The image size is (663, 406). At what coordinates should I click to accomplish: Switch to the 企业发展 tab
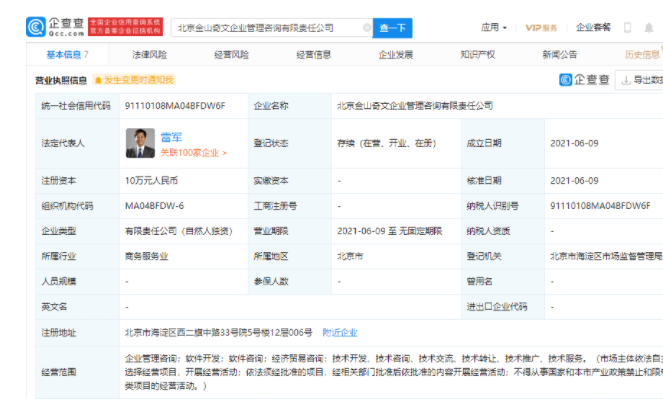[395, 55]
